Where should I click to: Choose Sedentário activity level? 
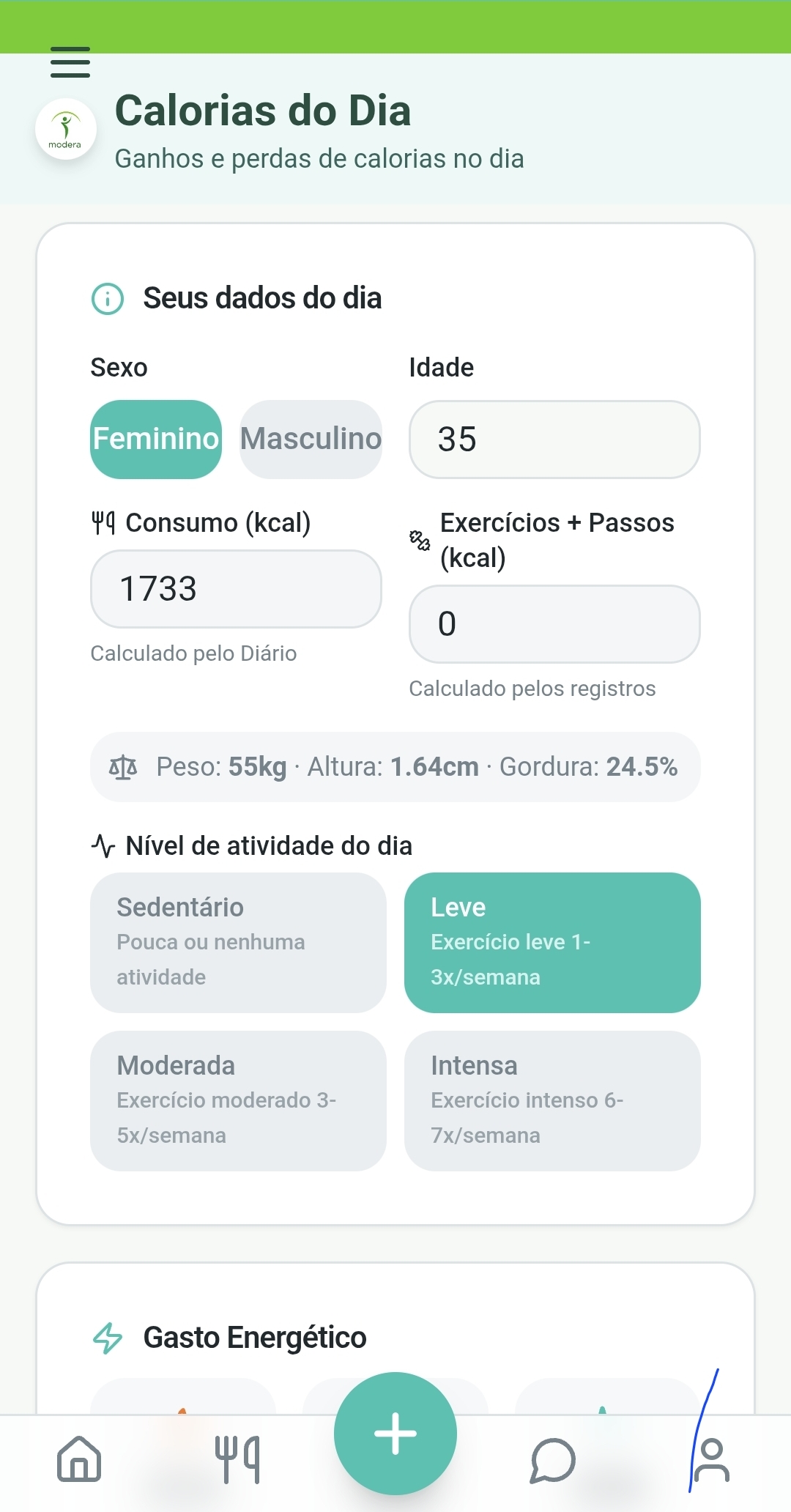[238, 942]
